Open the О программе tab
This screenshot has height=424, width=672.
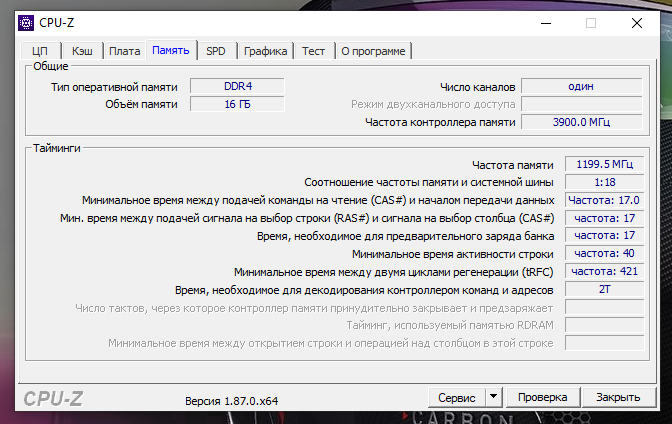tap(373, 51)
